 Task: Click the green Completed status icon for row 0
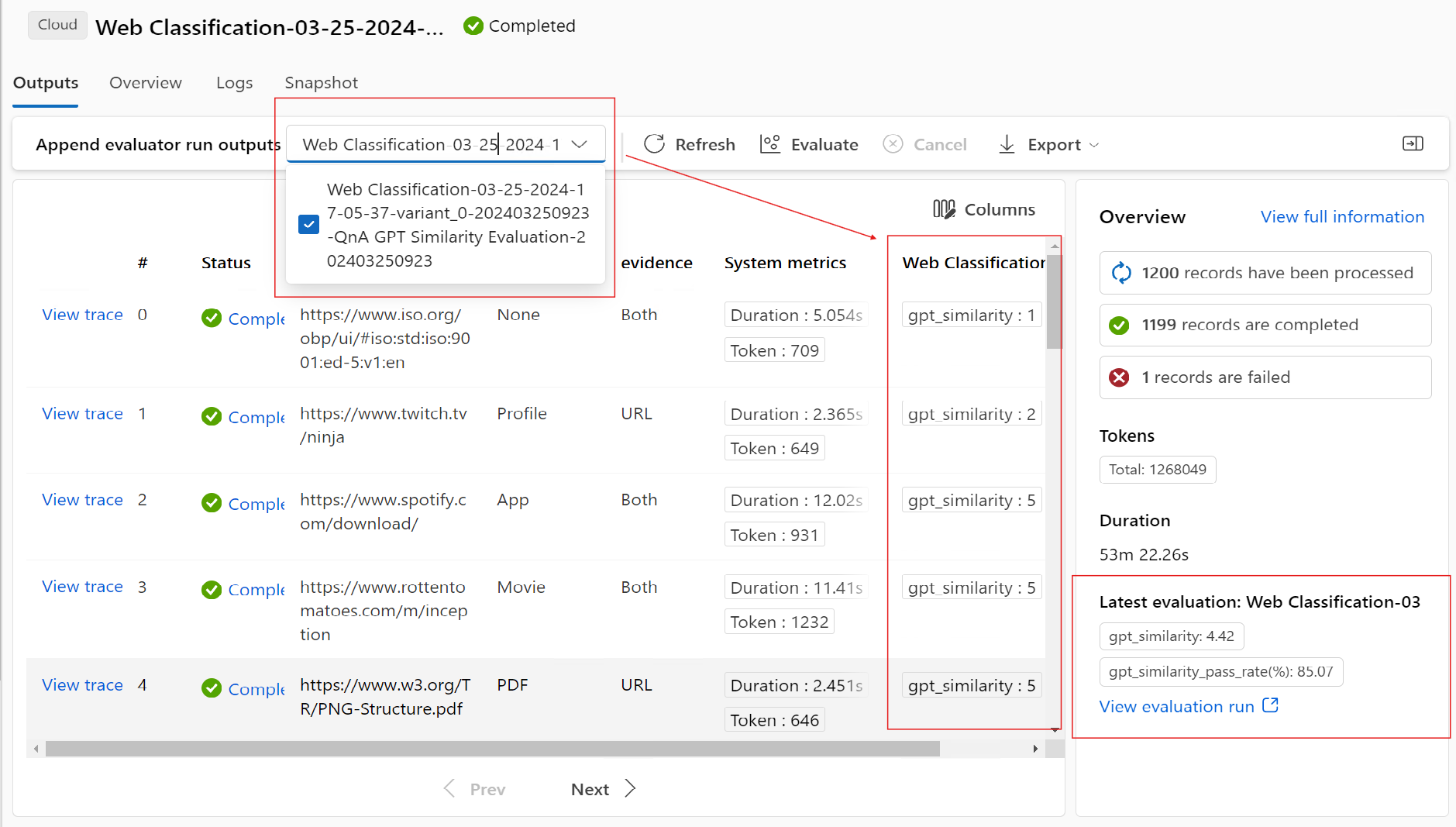211,319
